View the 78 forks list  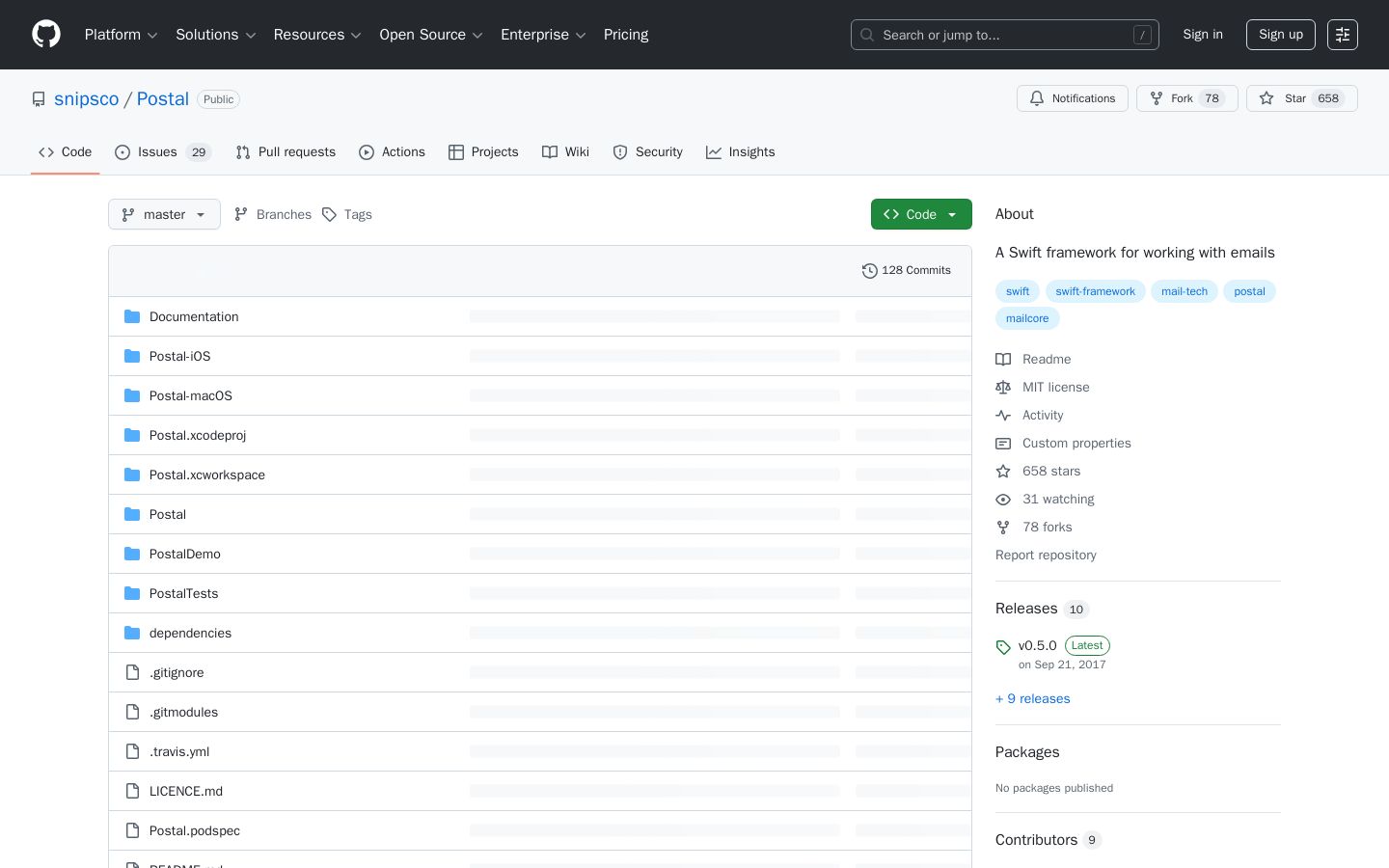(x=1034, y=527)
